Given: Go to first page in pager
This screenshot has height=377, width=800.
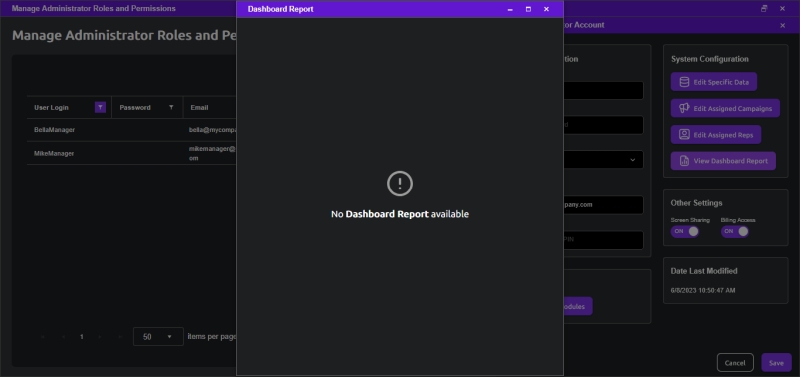Looking at the screenshot, I should [43, 337].
